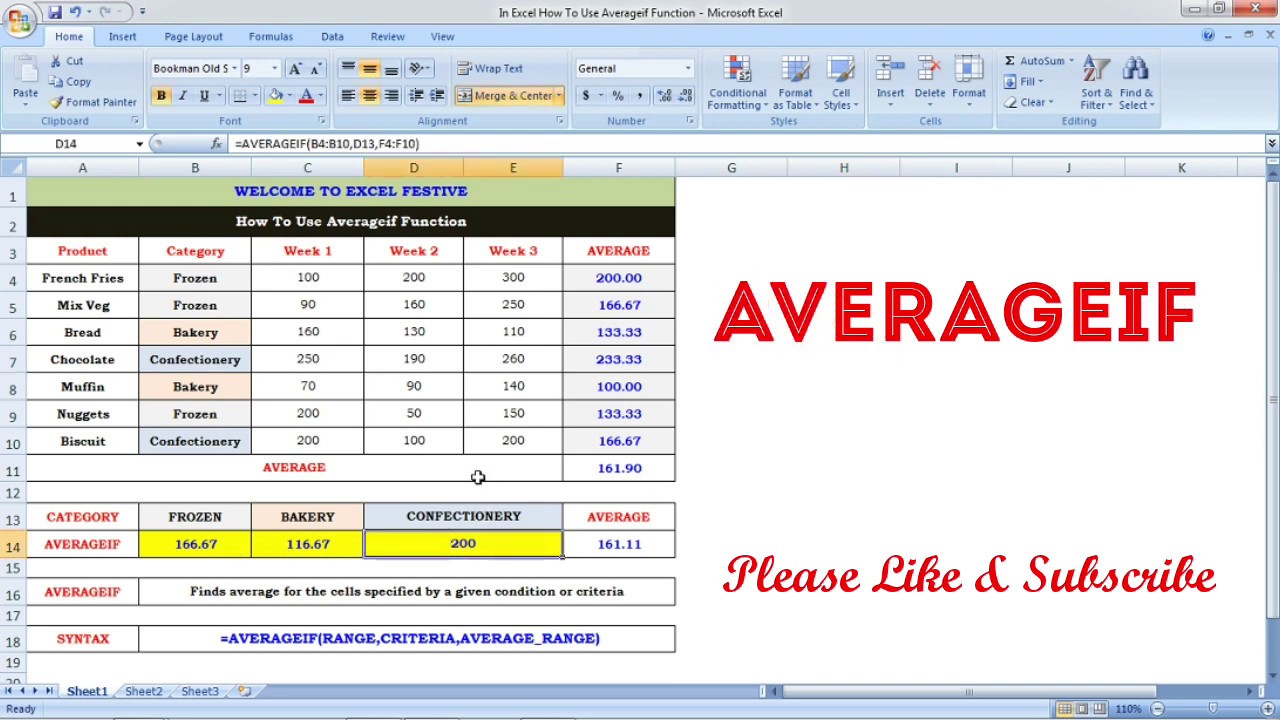Click zoom slider handle in status bar

1214,709
